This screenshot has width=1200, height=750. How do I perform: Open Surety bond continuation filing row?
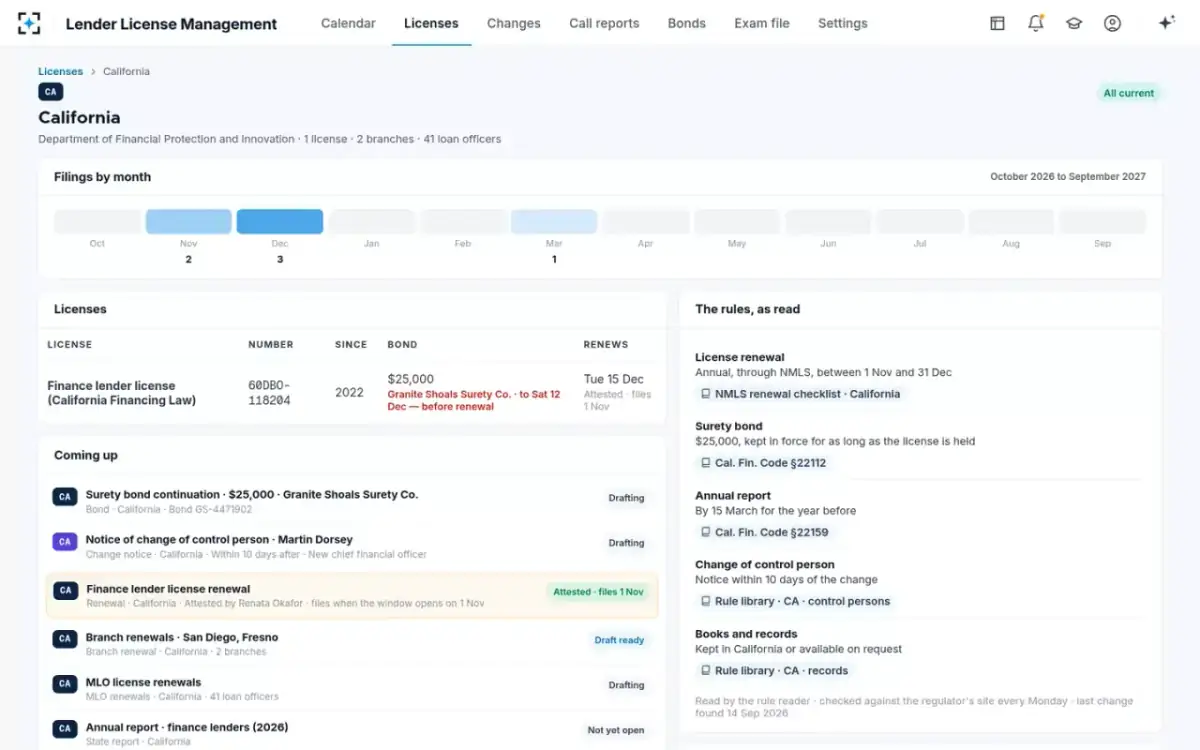click(x=352, y=501)
